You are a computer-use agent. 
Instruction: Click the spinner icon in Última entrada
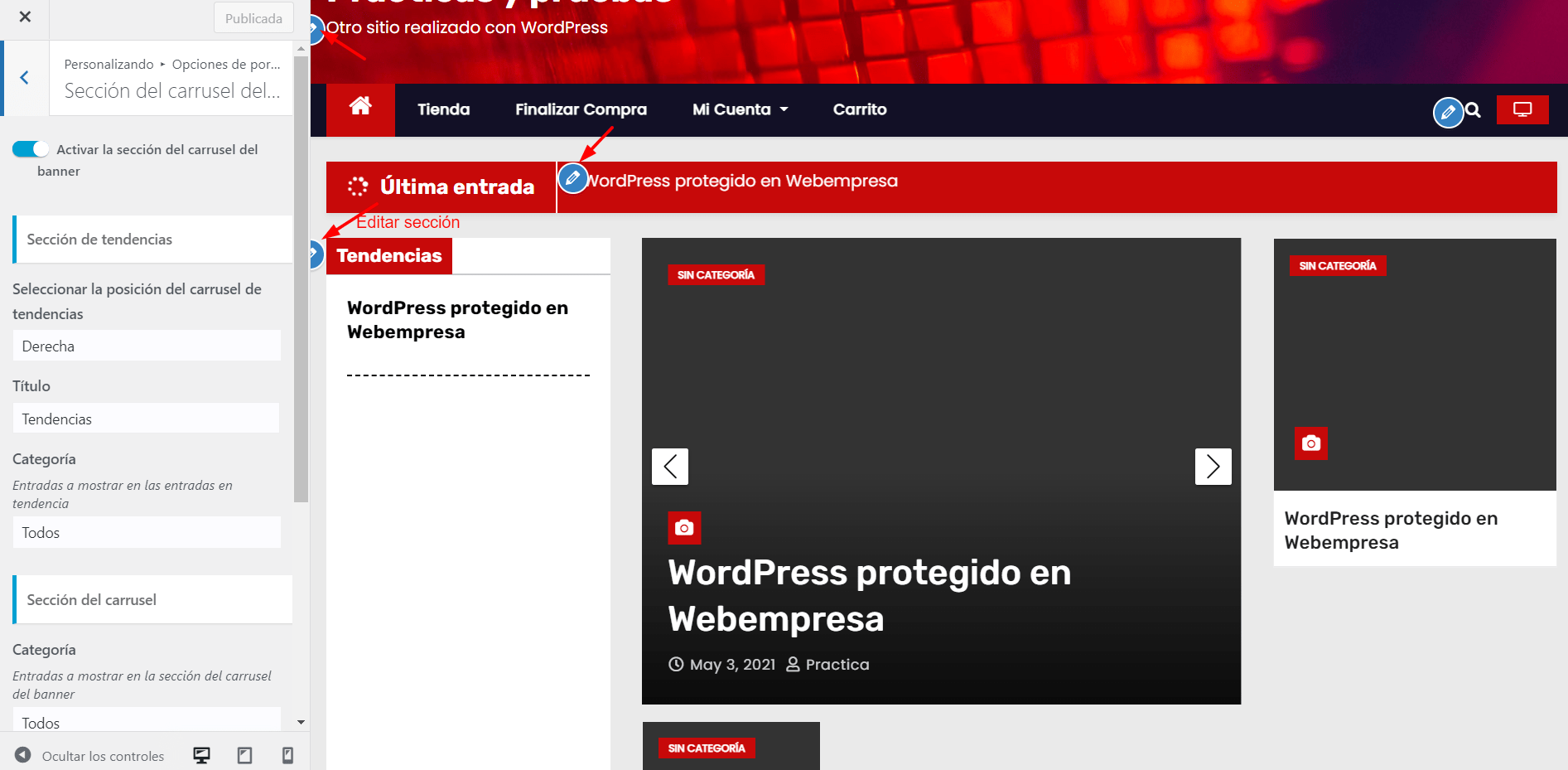pos(358,186)
